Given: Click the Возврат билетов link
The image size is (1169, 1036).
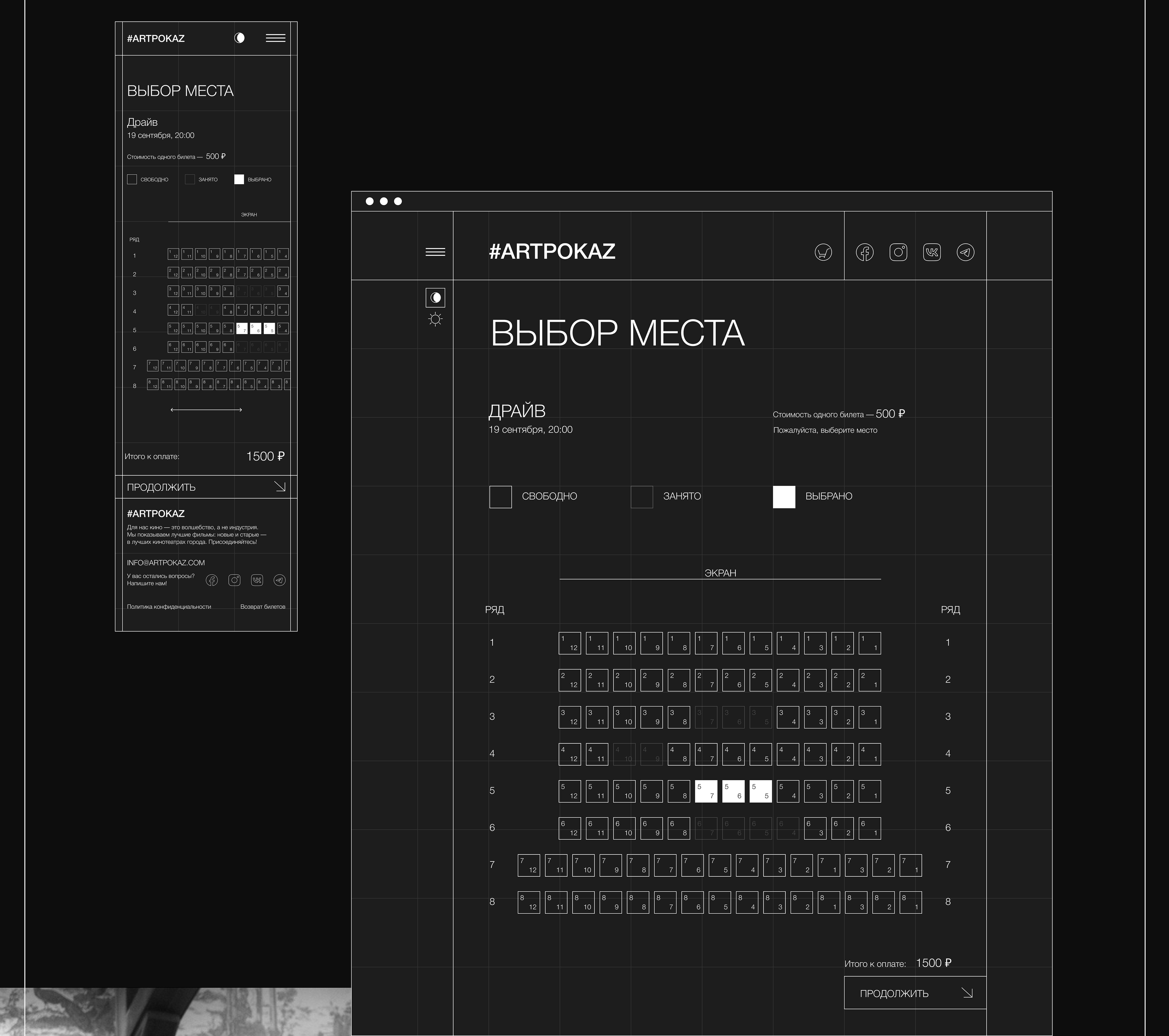Looking at the screenshot, I should click(263, 606).
